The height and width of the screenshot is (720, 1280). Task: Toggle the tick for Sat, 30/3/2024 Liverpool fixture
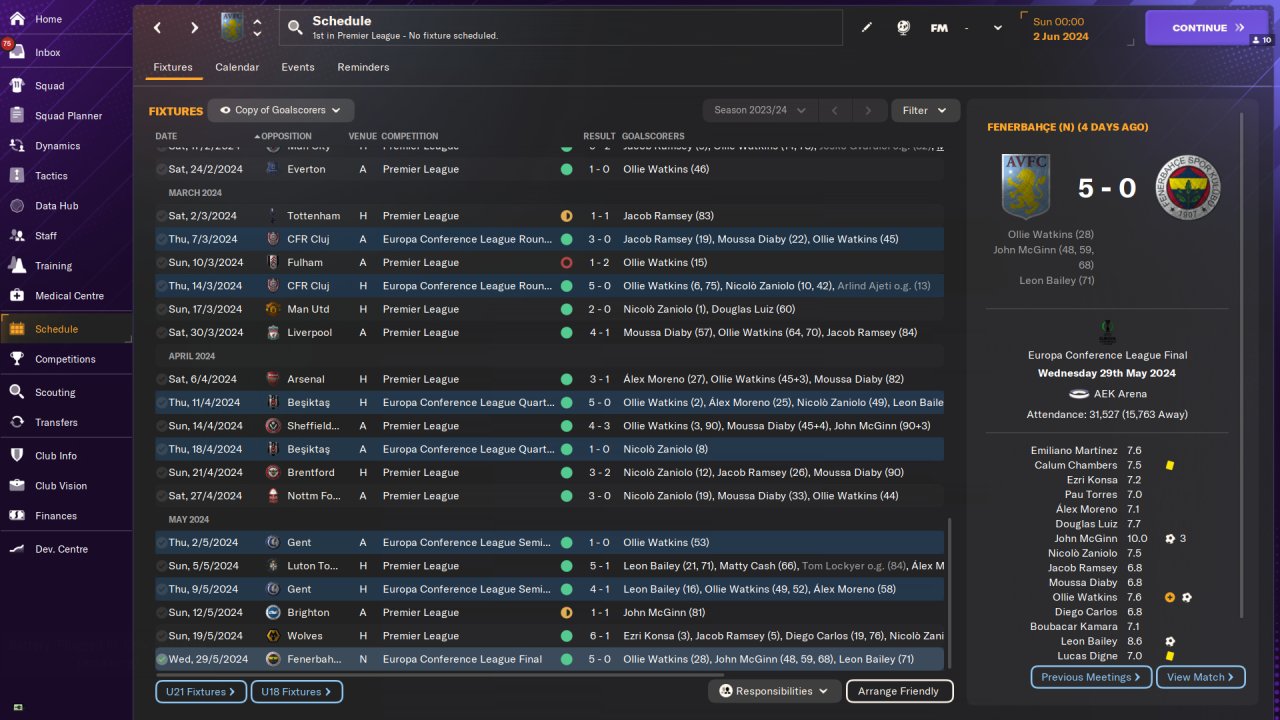pos(162,333)
